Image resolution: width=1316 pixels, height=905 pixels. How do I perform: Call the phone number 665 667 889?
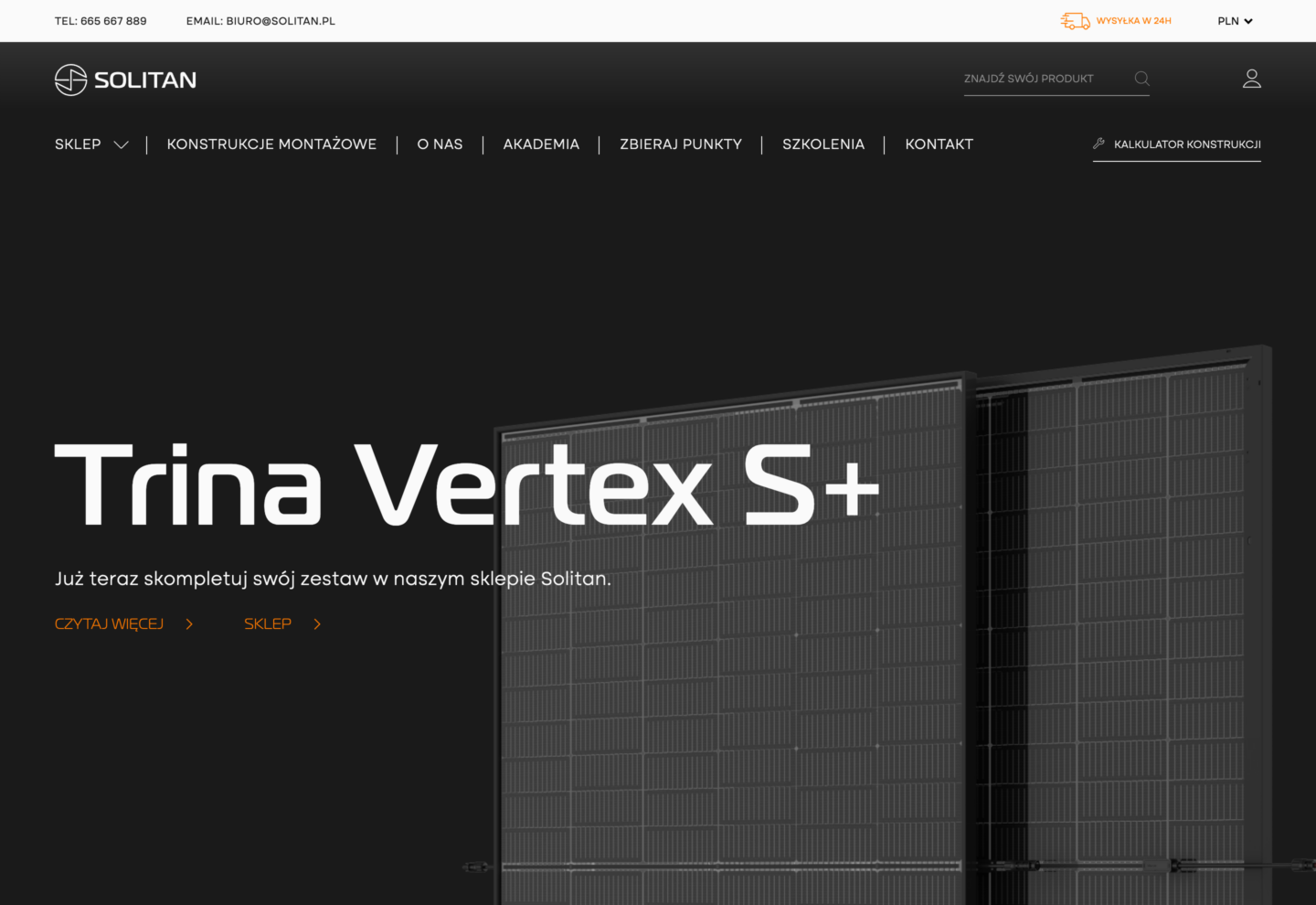pos(112,21)
